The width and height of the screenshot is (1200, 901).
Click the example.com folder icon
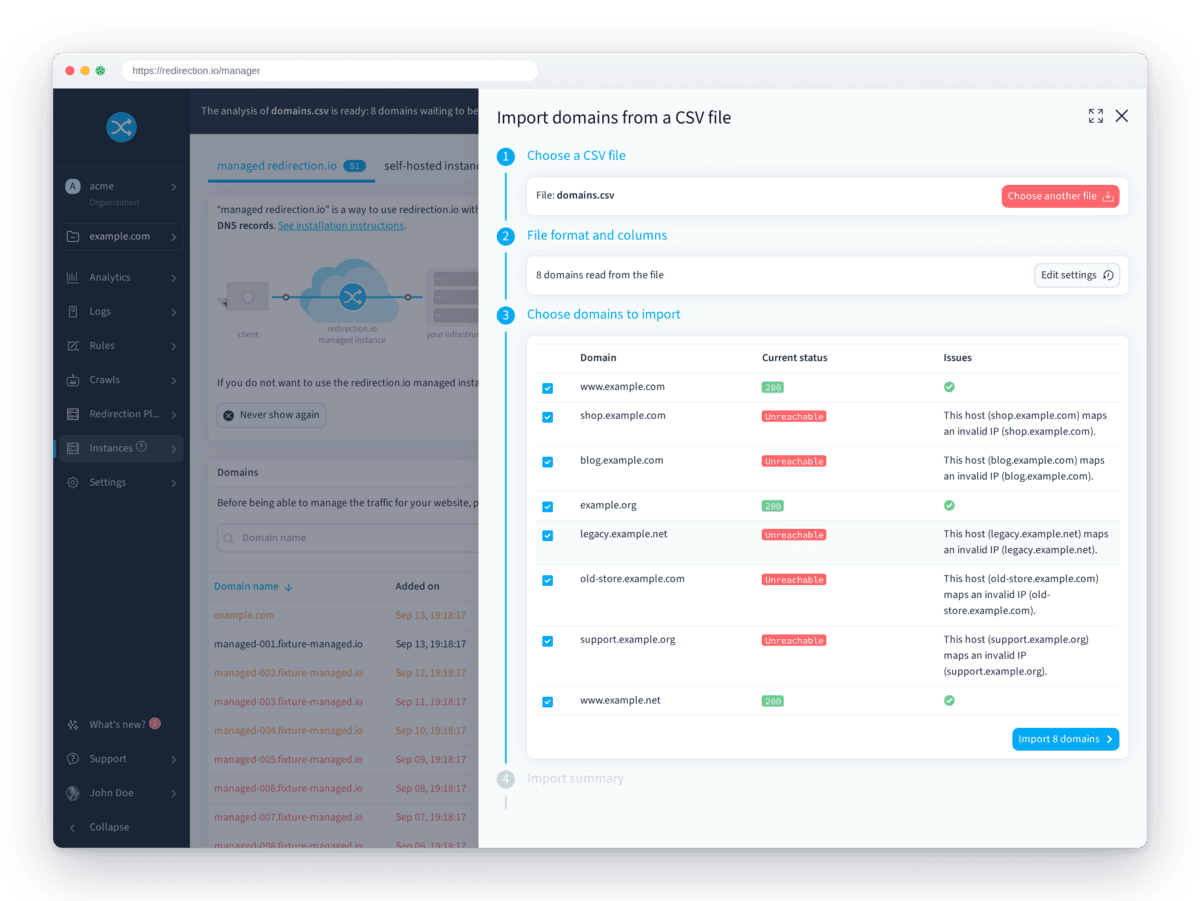pos(73,237)
